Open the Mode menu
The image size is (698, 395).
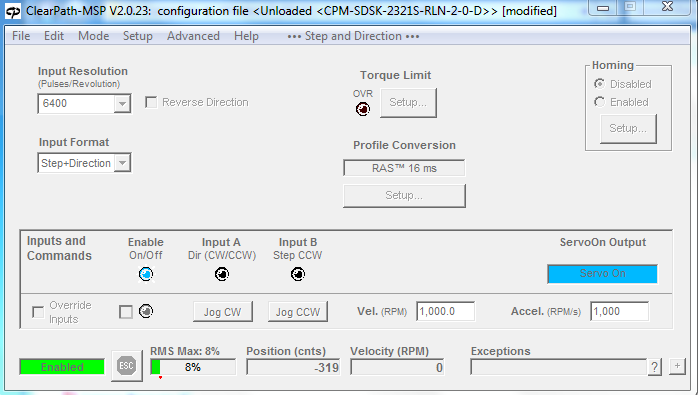click(x=93, y=36)
